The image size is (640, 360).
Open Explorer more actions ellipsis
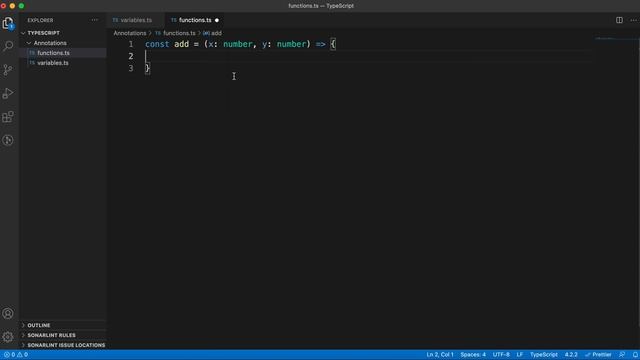[95, 20]
